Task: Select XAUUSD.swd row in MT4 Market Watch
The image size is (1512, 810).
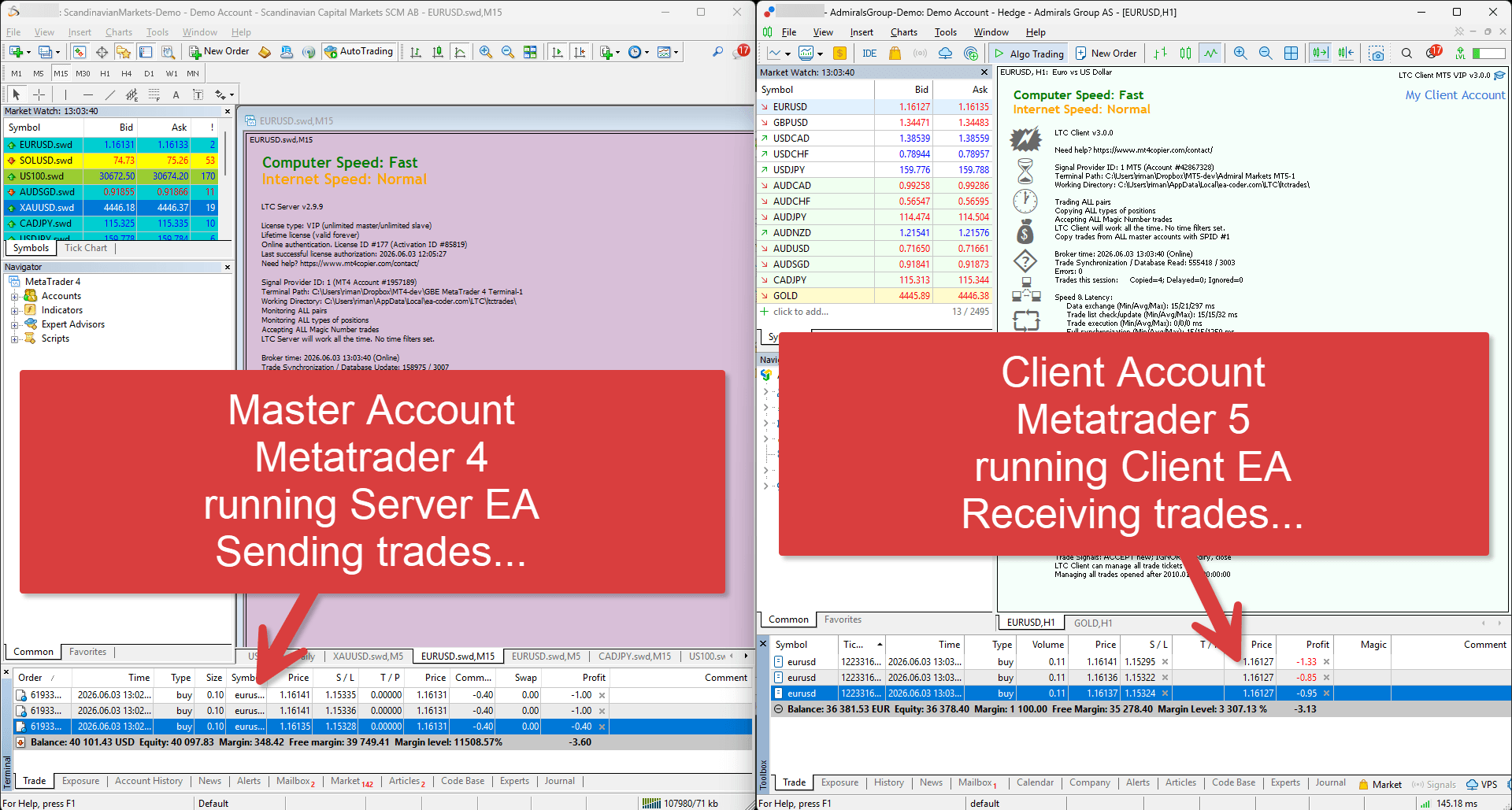Action: click(111, 208)
